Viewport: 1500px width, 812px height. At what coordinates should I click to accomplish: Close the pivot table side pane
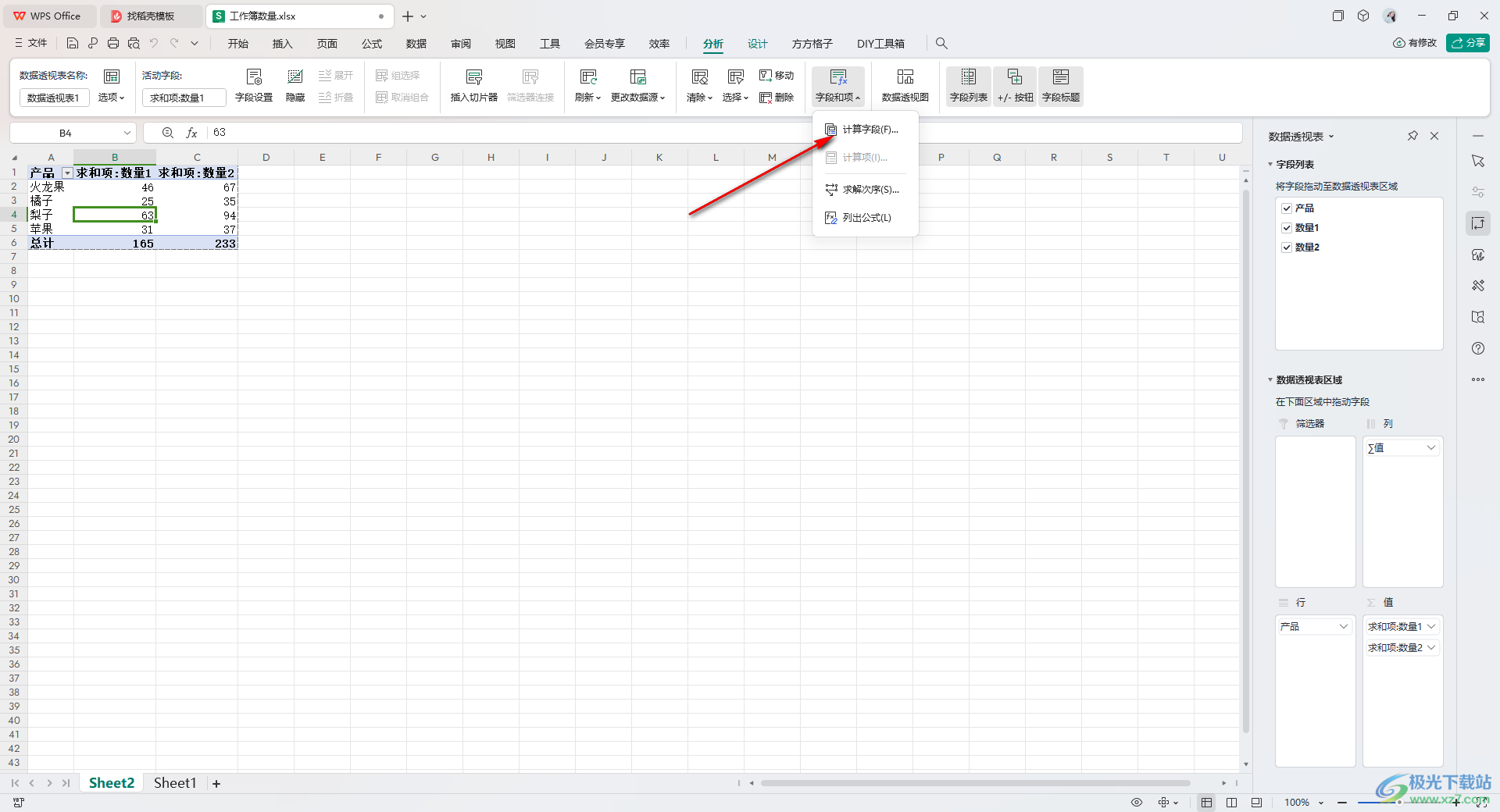pos(1434,136)
